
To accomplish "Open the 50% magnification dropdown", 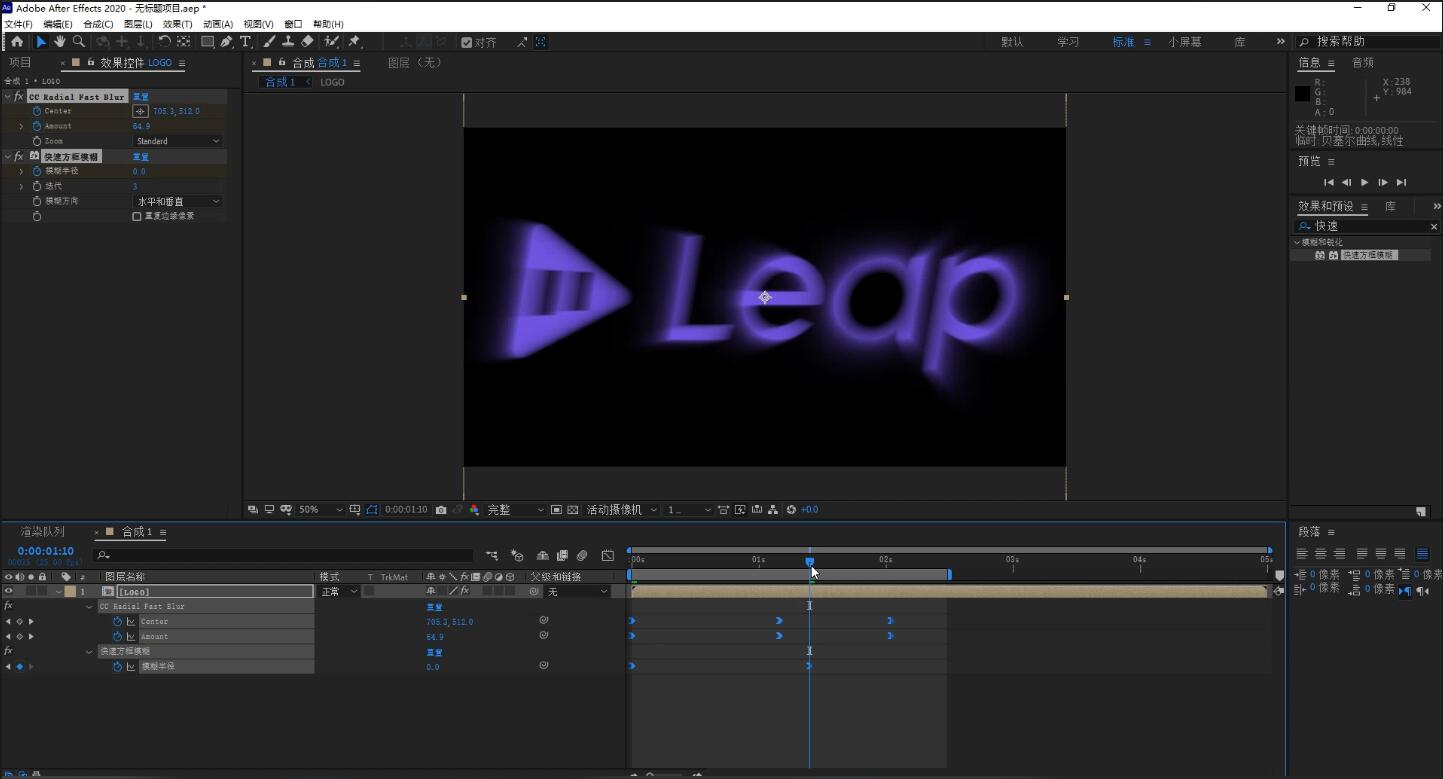I will pyautogui.click(x=320, y=510).
